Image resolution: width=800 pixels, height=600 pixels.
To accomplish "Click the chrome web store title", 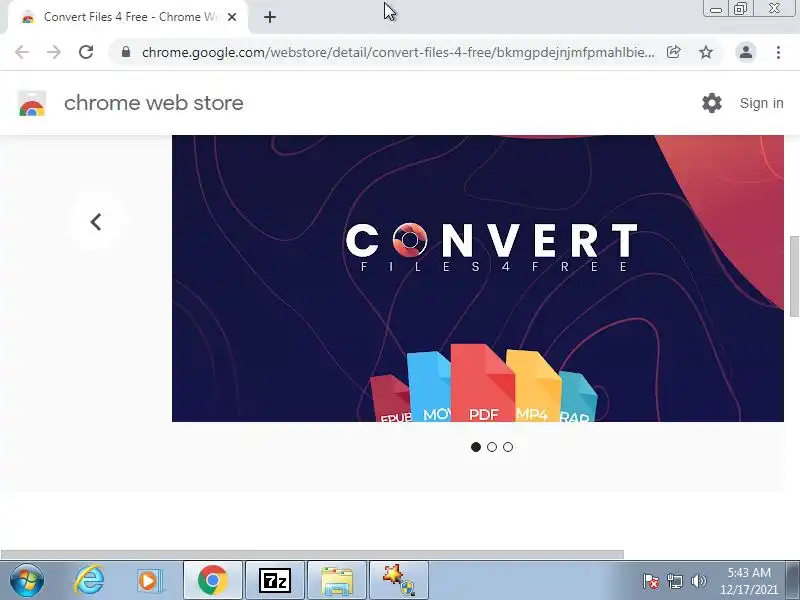I will click(x=154, y=103).
